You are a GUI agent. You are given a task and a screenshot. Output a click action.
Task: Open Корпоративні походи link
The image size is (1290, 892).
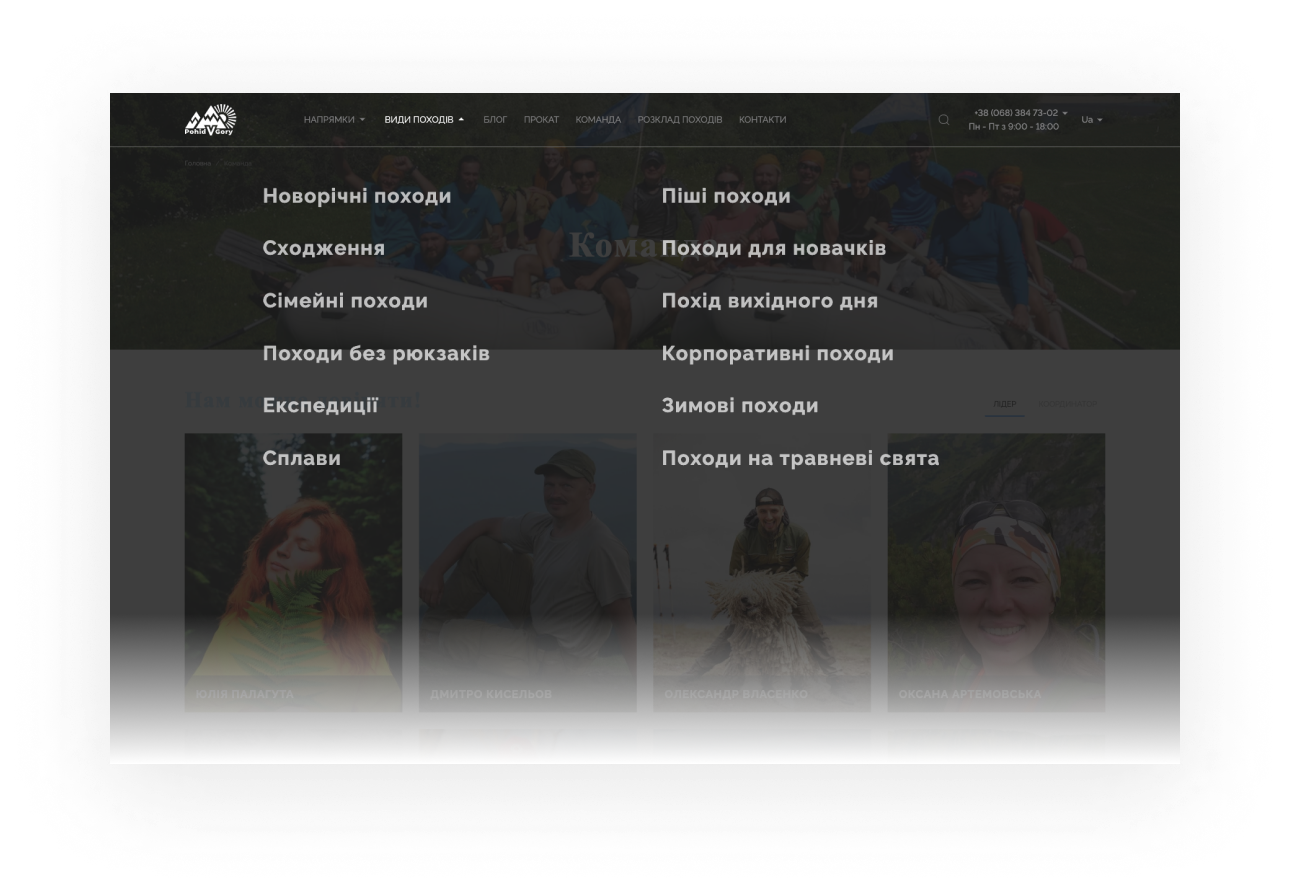[778, 353]
